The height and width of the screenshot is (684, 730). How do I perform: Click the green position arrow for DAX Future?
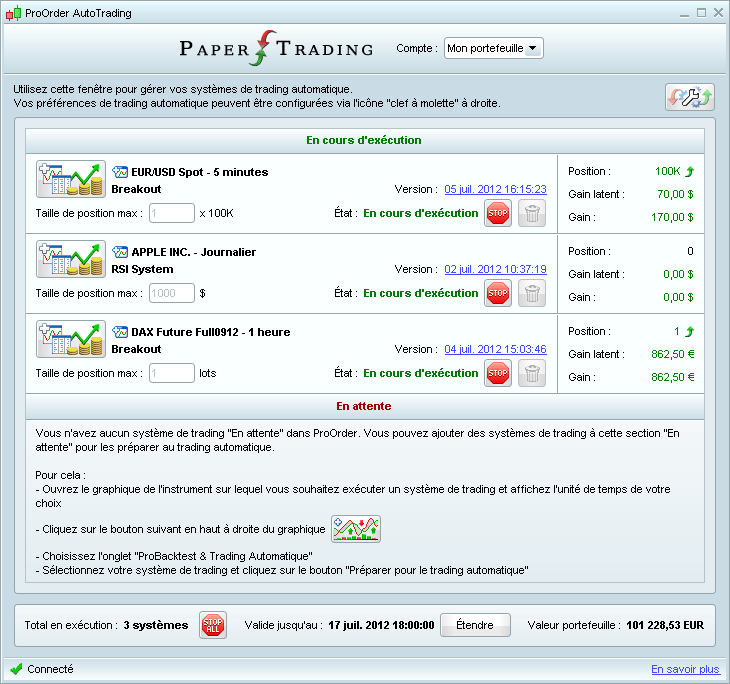[689, 332]
